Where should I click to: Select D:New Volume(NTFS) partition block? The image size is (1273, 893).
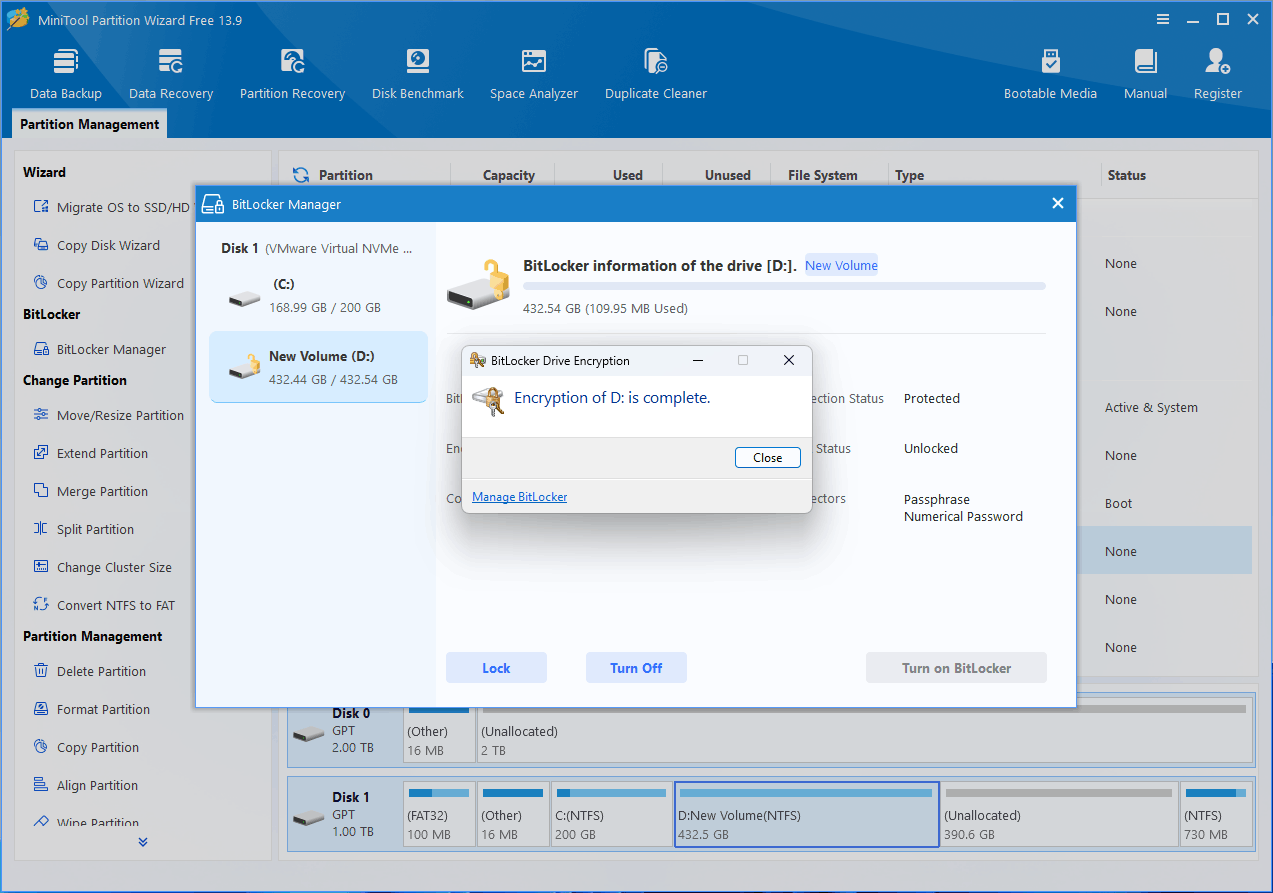click(x=806, y=814)
